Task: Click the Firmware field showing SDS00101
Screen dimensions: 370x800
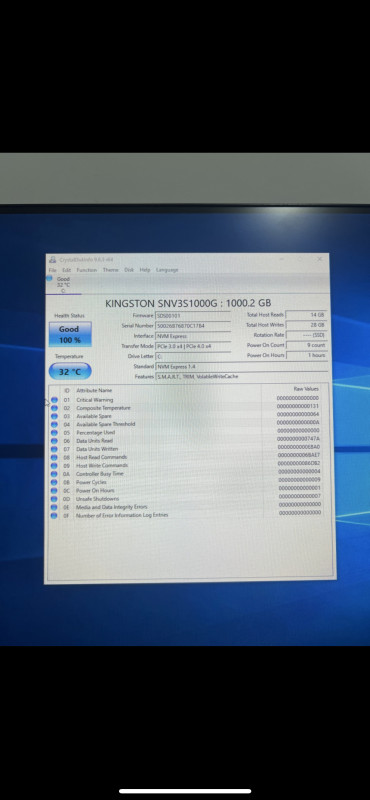Action: 193,316
